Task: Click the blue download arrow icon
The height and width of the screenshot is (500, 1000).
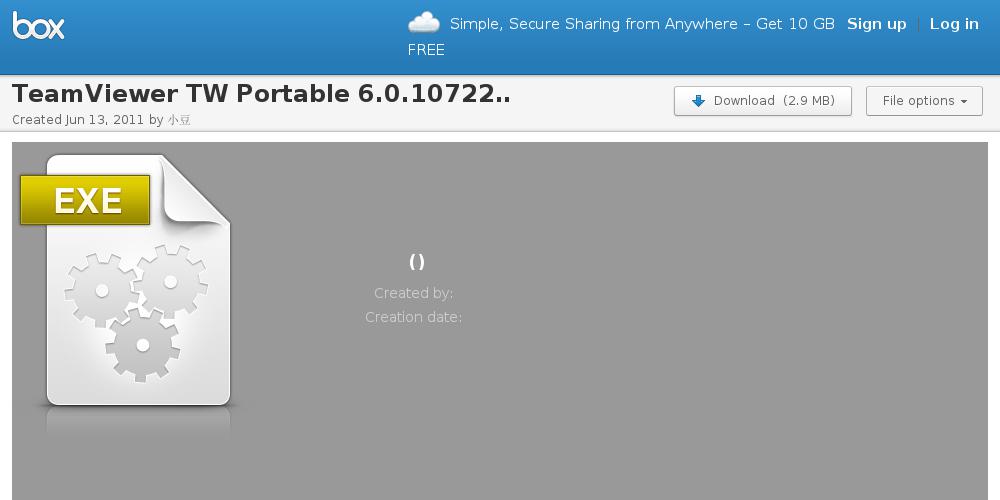Action: (698, 101)
